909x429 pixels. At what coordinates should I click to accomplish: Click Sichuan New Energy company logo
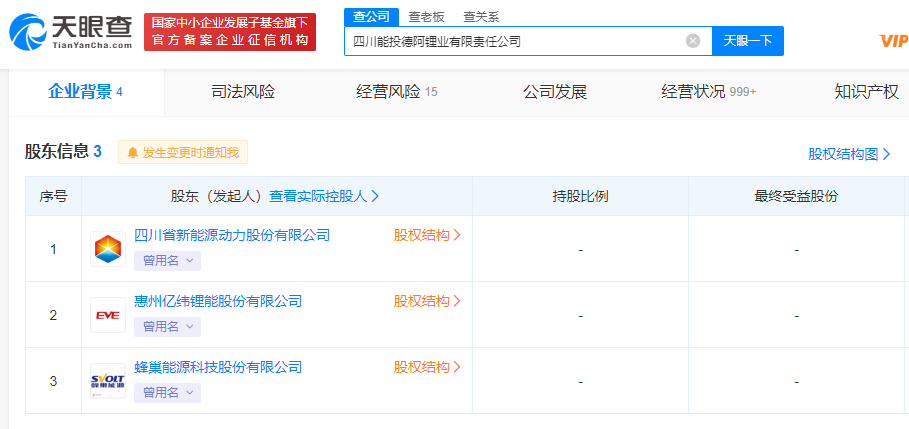(x=108, y=249)
